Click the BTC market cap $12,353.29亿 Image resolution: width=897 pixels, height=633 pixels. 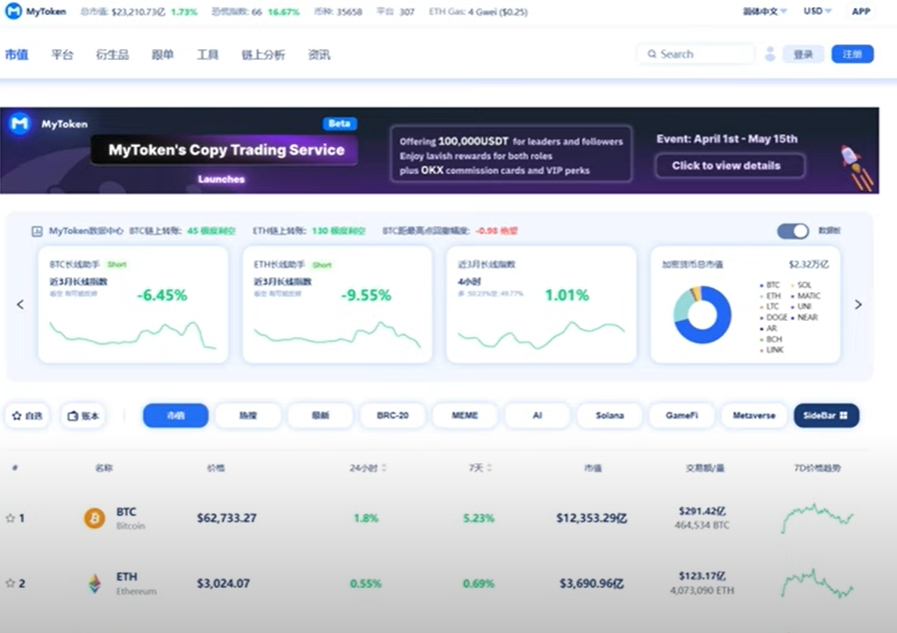click(x=592, y=518)
